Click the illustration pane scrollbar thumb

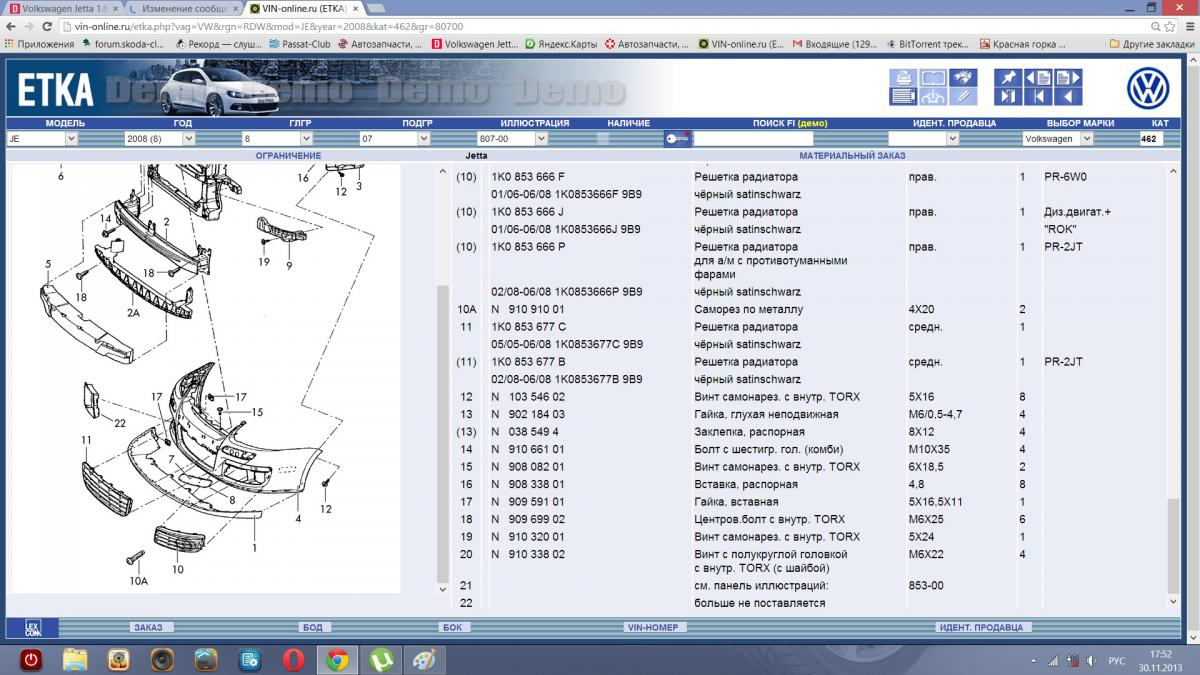tap(443, 435)
